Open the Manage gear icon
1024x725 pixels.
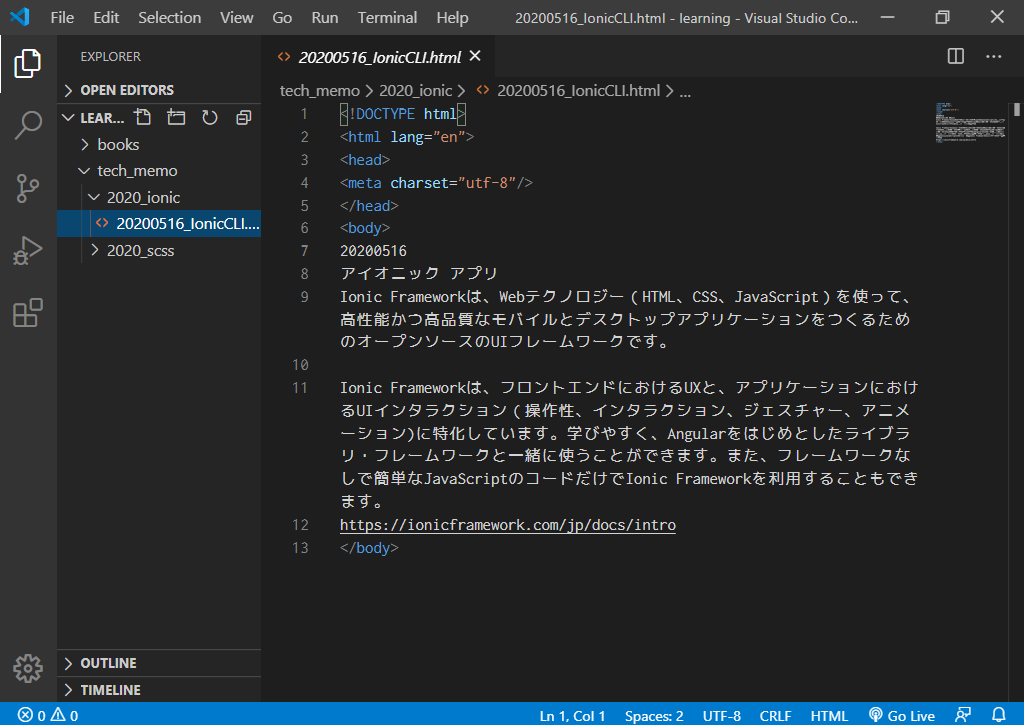[27, 668]
